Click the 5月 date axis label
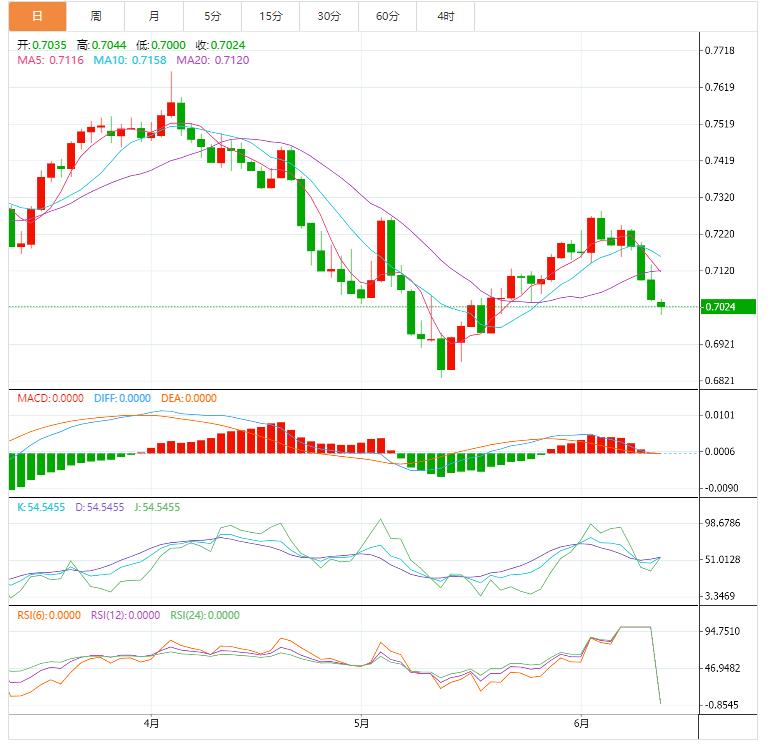 click(x=361, y=724)
